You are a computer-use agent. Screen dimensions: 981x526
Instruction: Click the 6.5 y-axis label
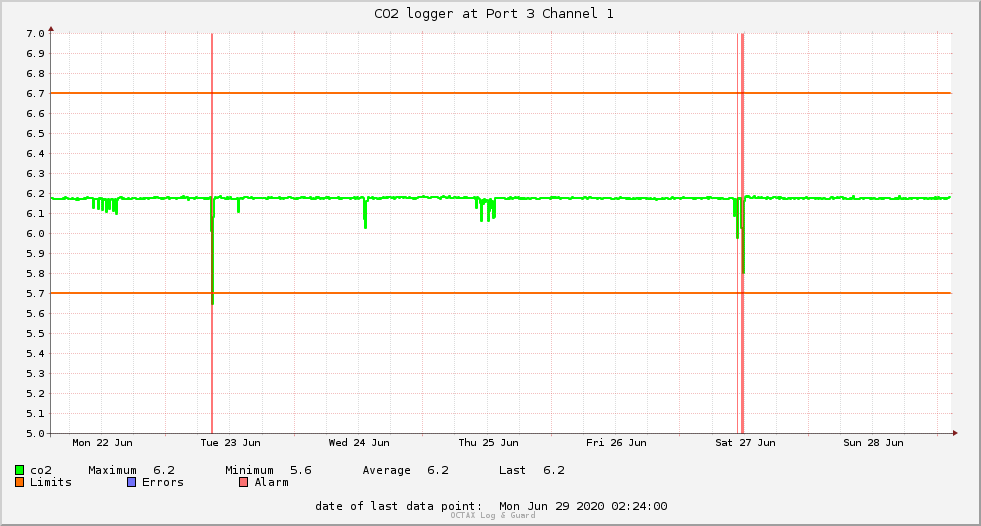pos(35,133)
